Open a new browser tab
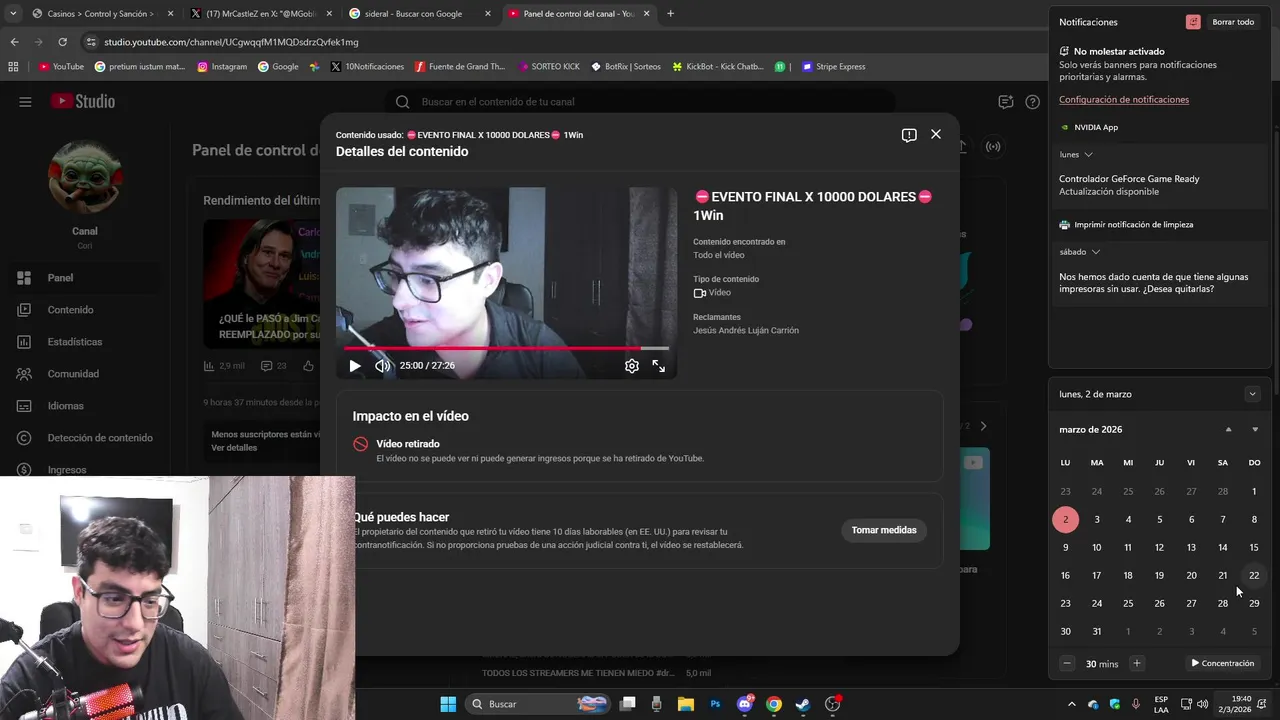 click(x=670, y=14)
